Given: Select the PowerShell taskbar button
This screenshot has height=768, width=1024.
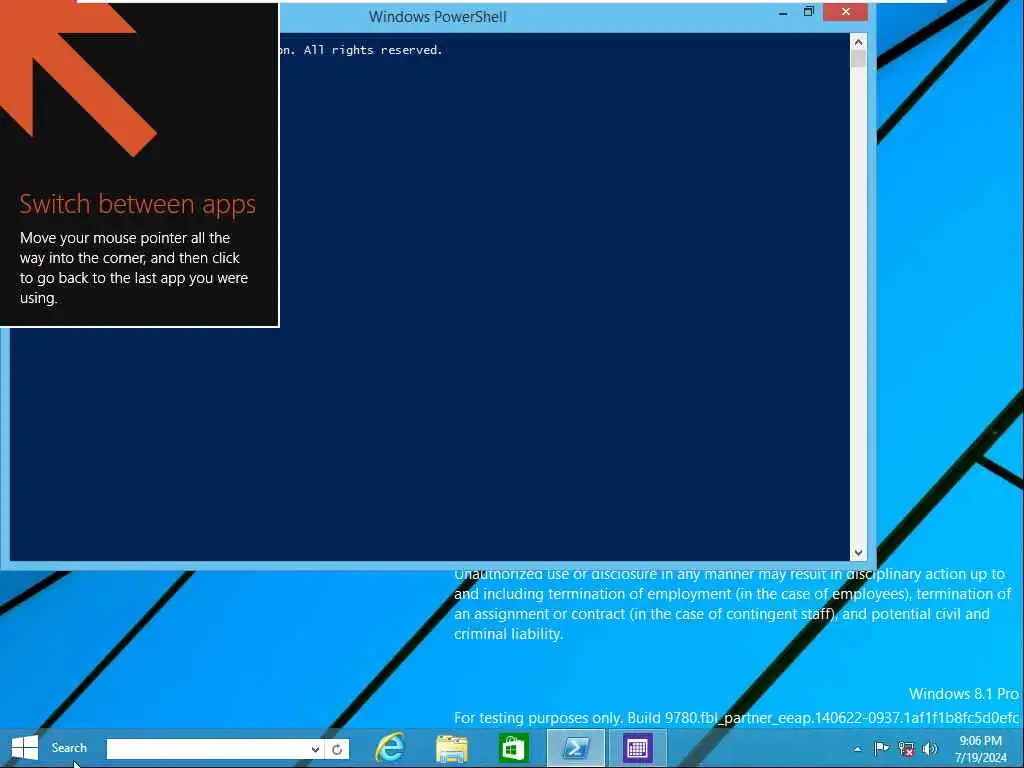Looking at the screenshot, I should click(x=575, y=748).
